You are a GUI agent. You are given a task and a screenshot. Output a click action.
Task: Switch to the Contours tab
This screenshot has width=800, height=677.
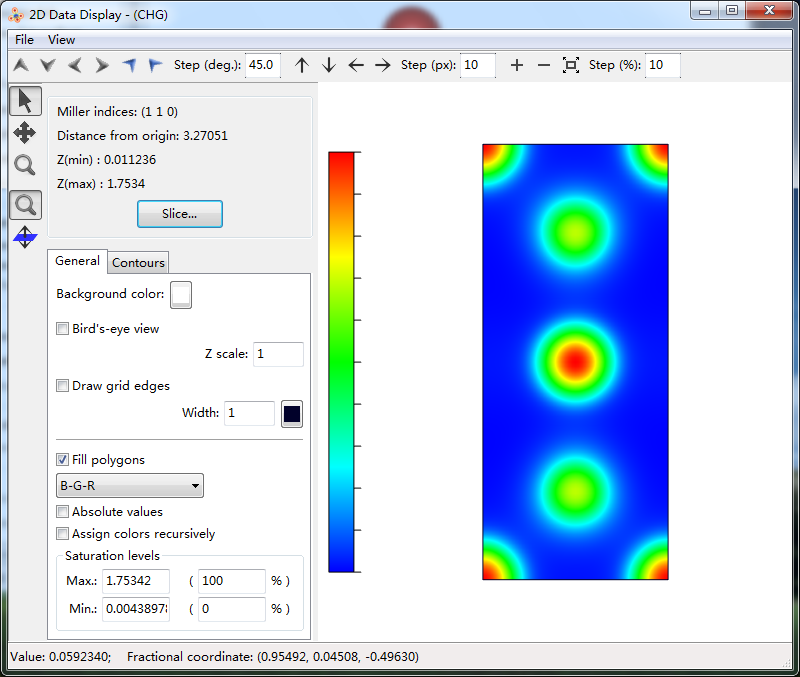[x=138, y=263]
